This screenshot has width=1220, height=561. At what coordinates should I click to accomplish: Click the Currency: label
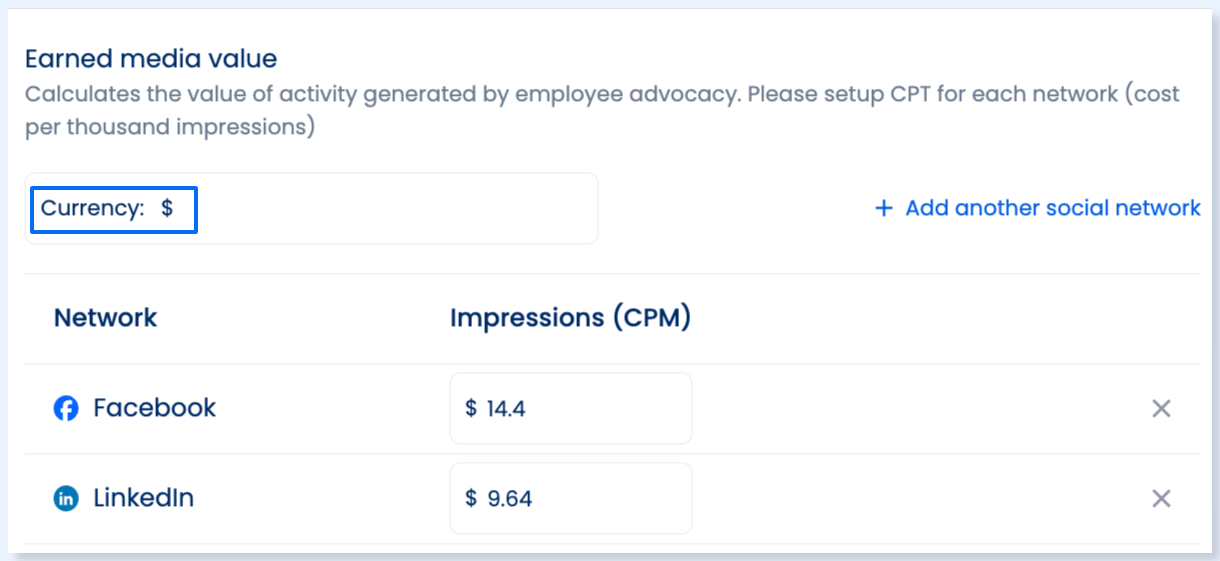93,208
